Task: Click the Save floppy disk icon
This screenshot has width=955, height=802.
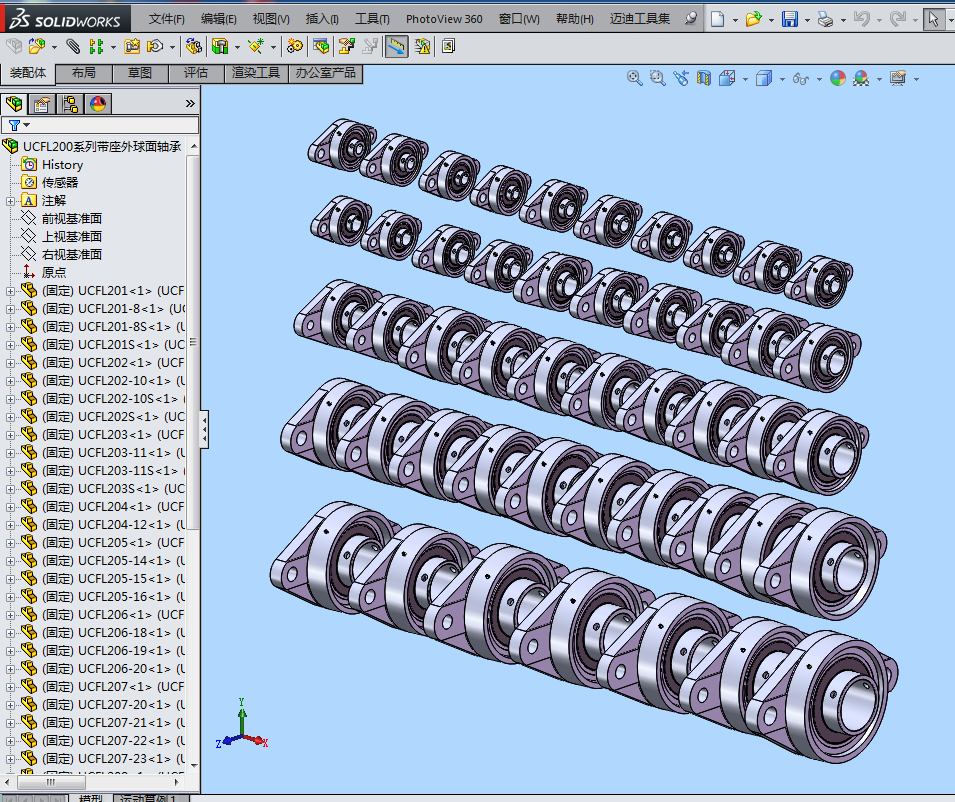Action: pos(790,19)
